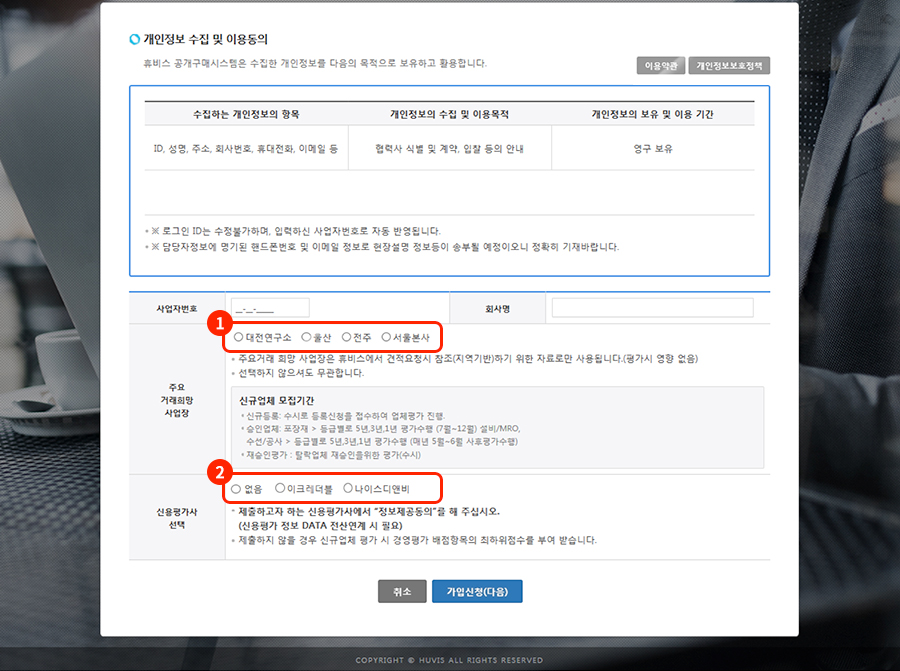Click the 주요 거래희망 사업장 label
The image size is (900, 671).
pos(177,400)
